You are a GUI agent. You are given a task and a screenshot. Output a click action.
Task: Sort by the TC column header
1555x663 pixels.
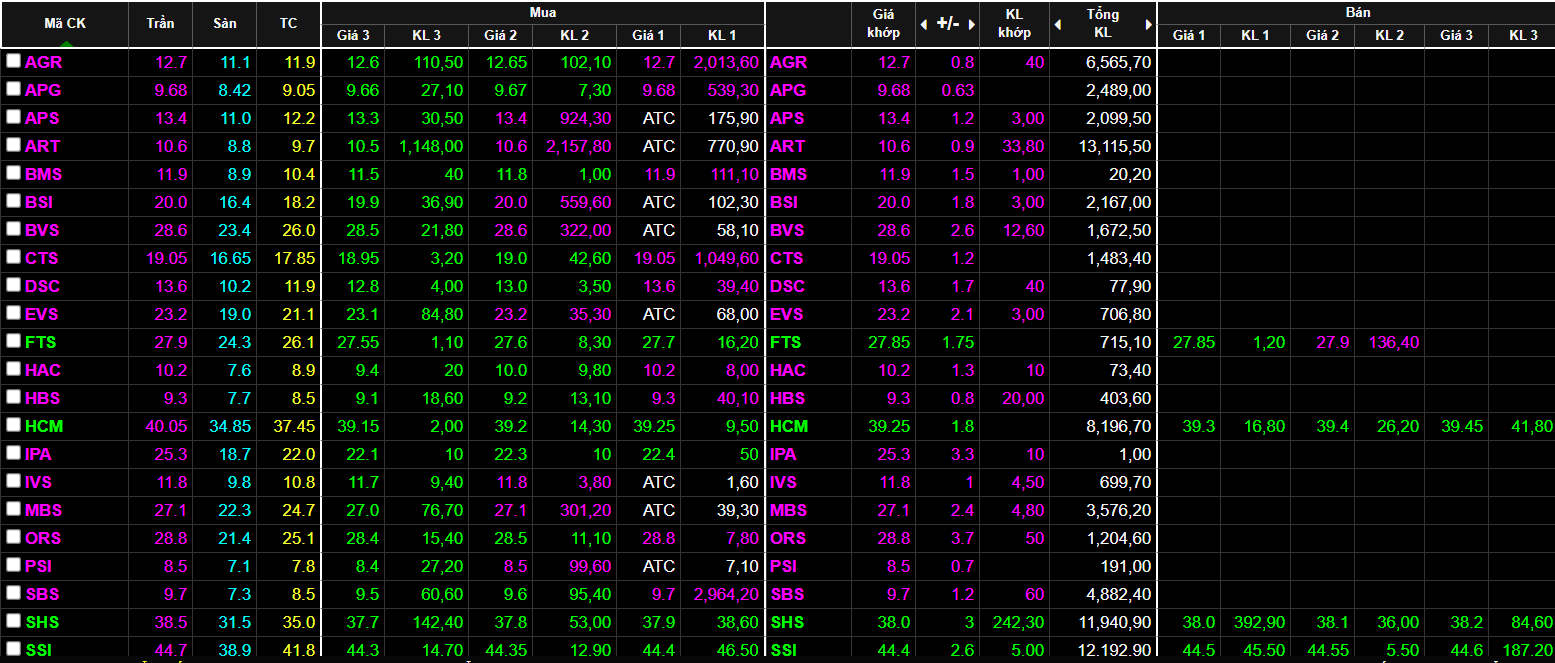click(288, 23)
